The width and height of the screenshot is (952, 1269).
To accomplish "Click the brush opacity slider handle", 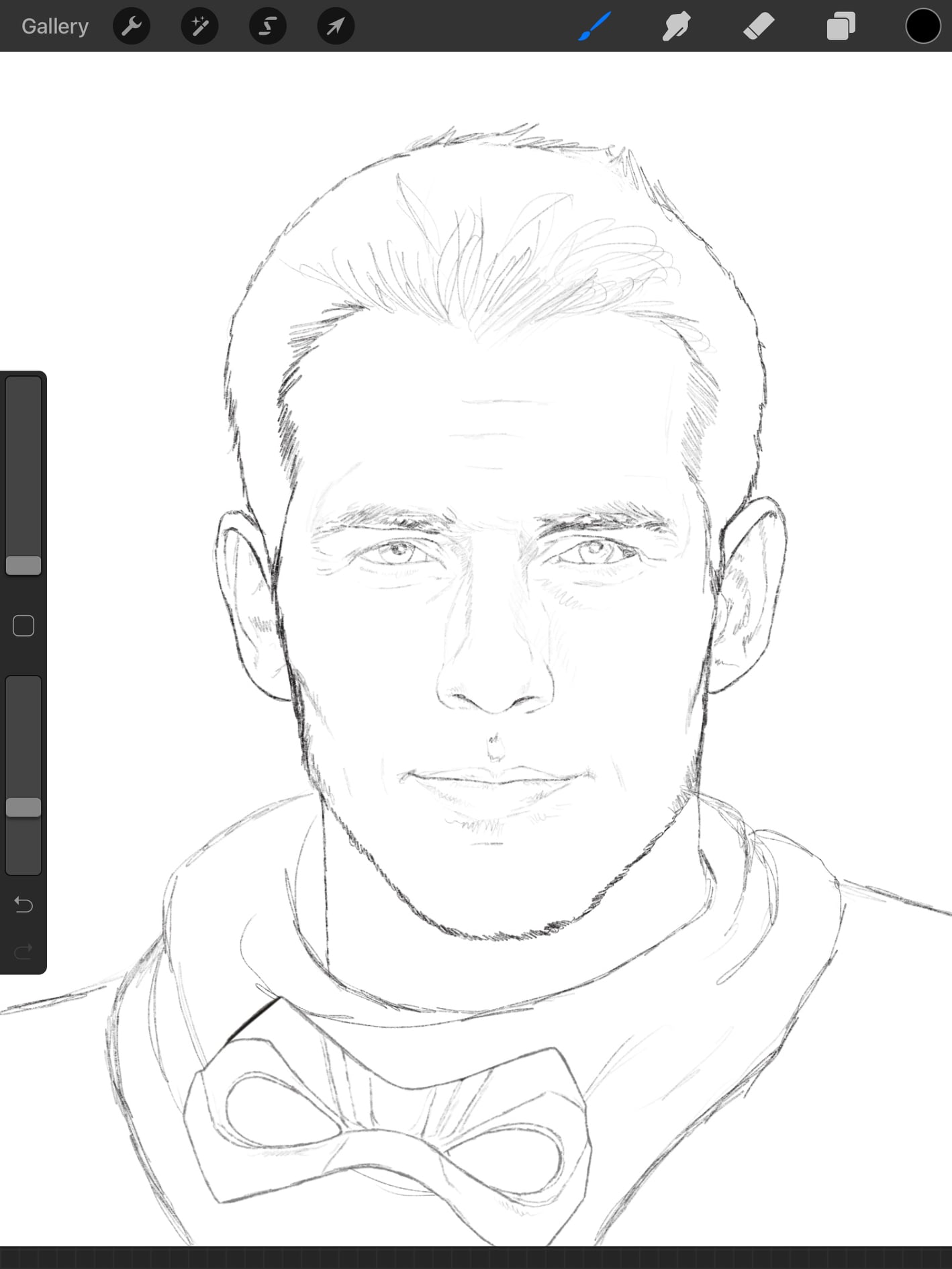I will tap(23, 807).
